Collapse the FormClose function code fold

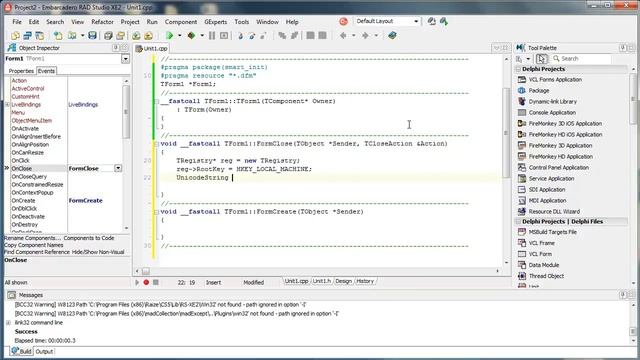pyautogui.click(x=156, y=144)
